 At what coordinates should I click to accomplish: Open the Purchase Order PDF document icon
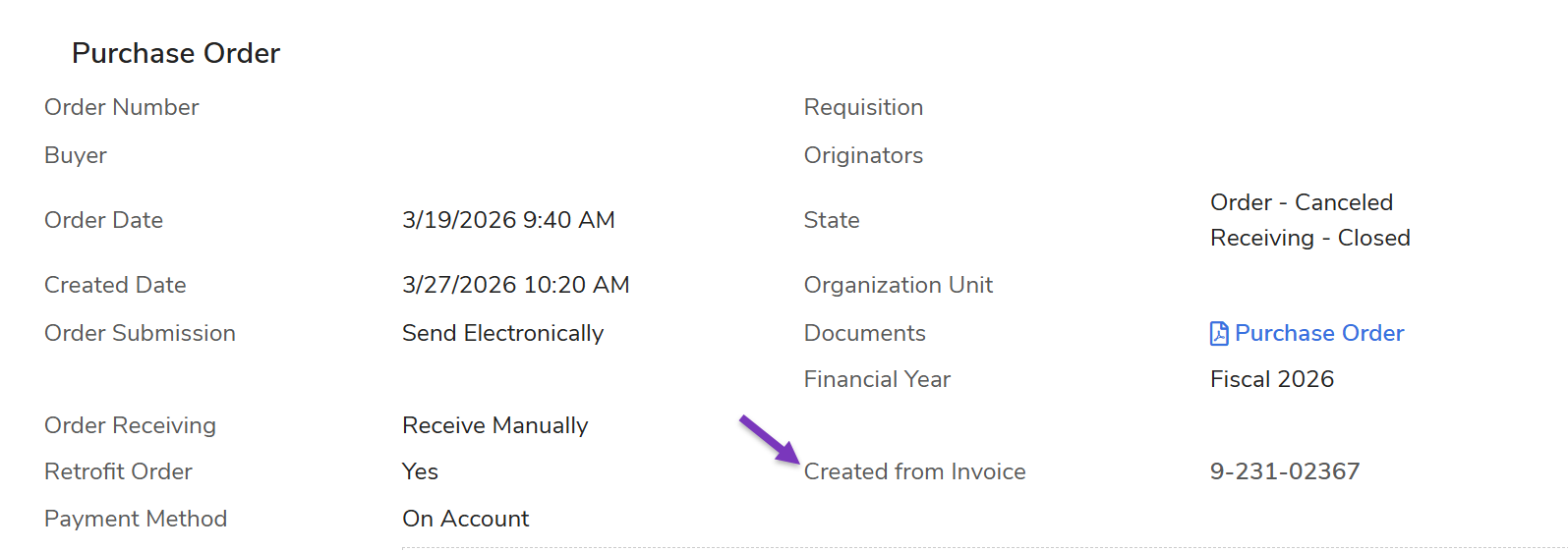[1219, 334]
